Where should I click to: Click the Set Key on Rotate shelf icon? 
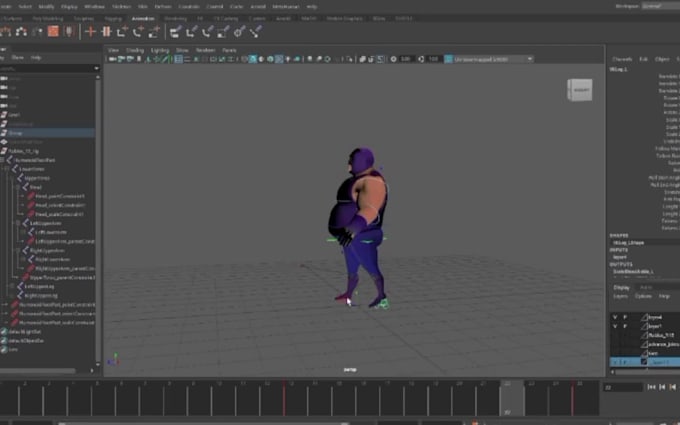pyautogui.click(x=138, y=31)
